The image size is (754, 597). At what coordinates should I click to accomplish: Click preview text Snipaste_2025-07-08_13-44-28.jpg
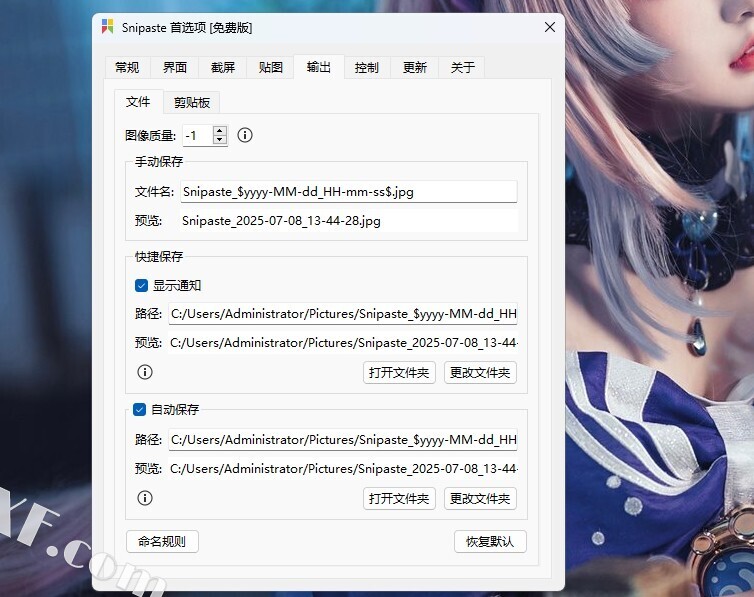(281, 221)
